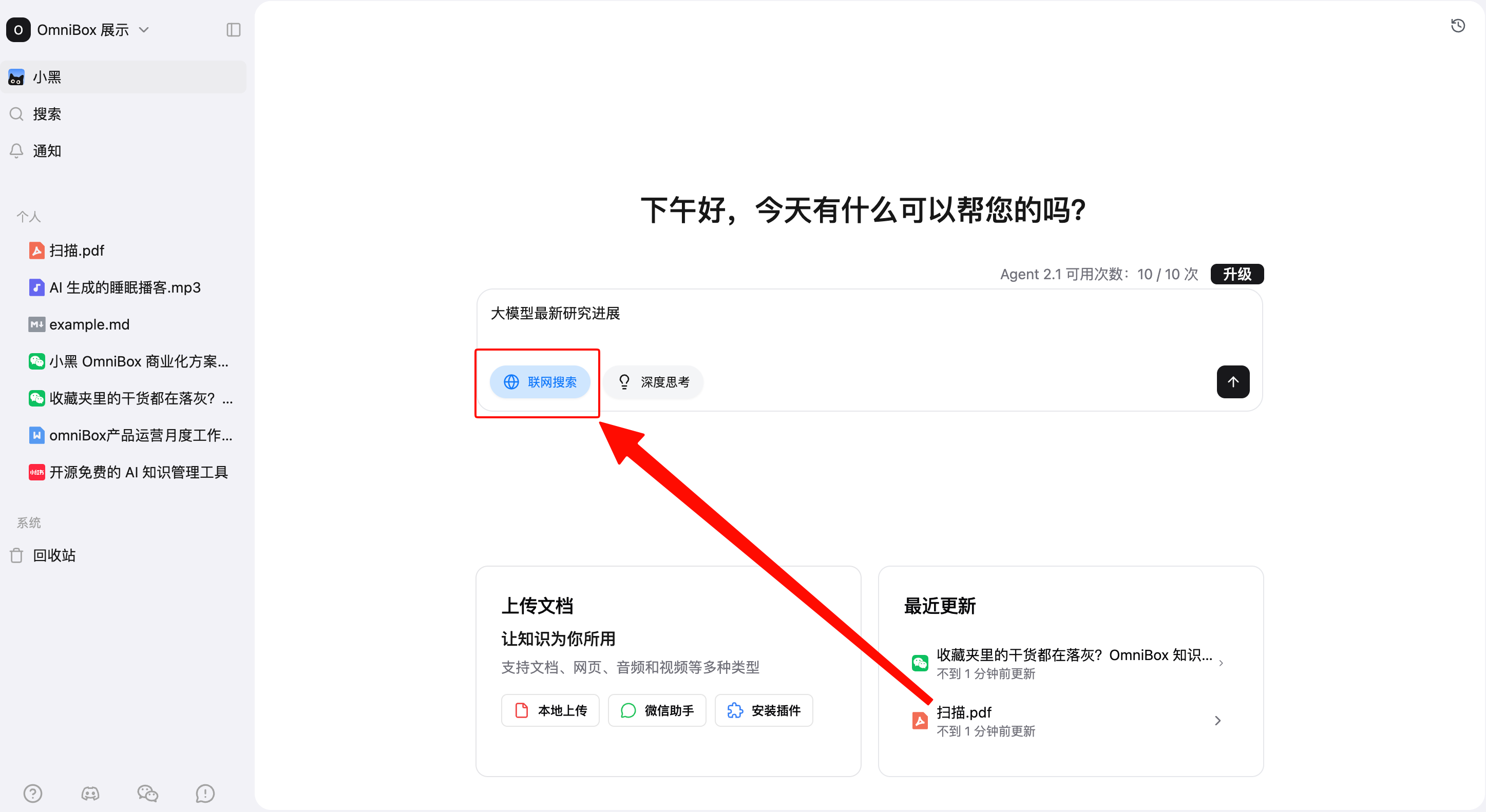Click the Agent 2.1 可用次数 text
1486x812 pixels.
[x=1098, y=274]
